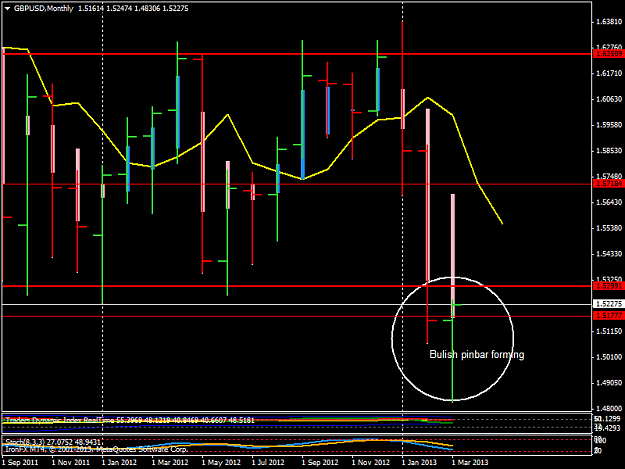Click the 1 Nov 2012 date label
625x469 pixels.
pyautogui.click(x=370, y=463)
